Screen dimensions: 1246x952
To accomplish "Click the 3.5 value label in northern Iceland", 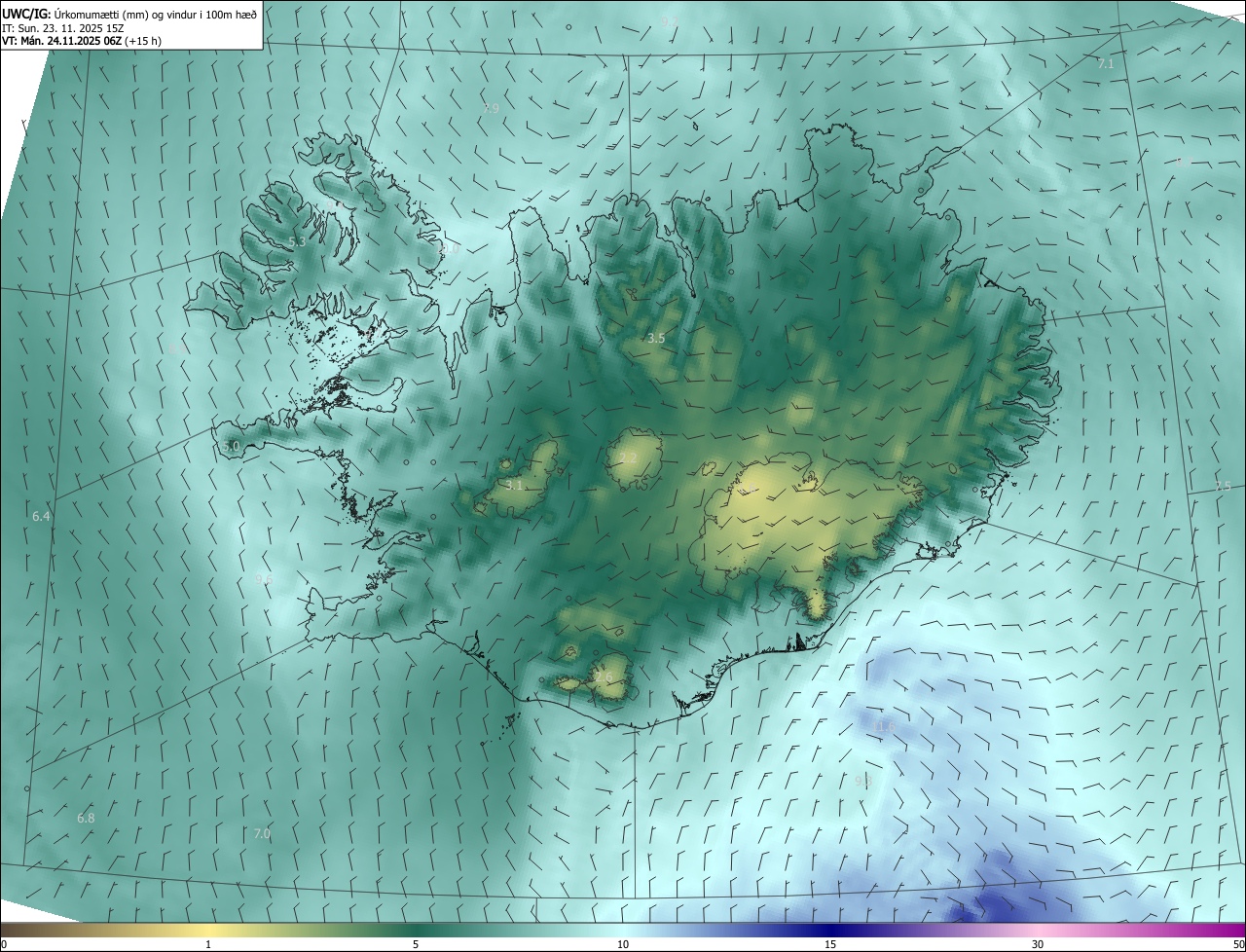I will tap(656, 338).
